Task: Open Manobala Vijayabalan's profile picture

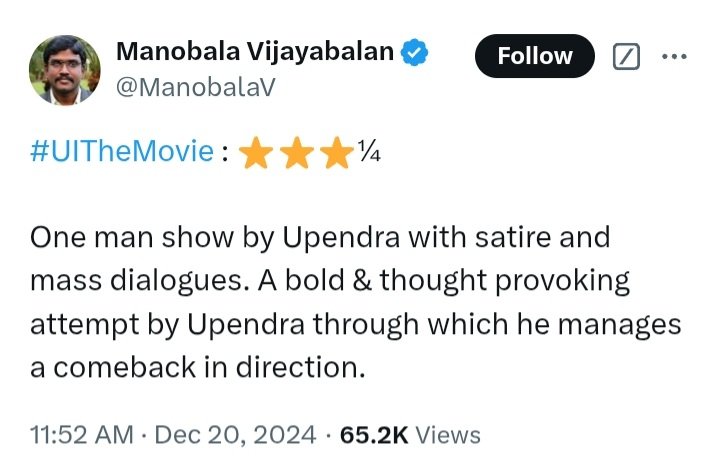Action: [x=64, y=70]
